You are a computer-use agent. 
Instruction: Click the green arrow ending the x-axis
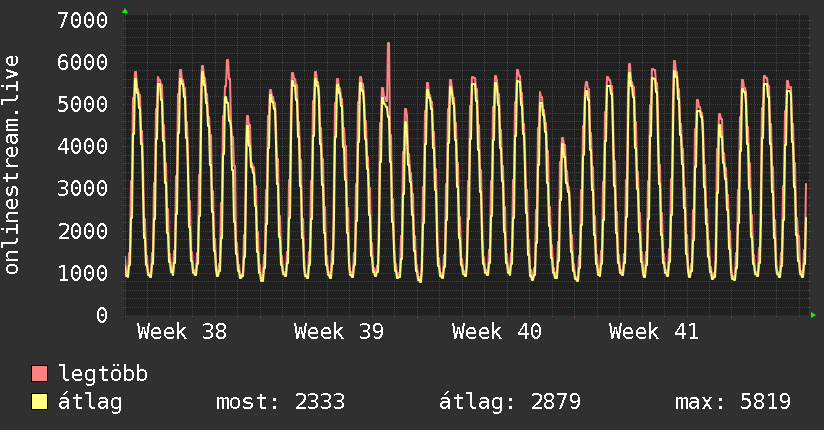coord(814,315)
